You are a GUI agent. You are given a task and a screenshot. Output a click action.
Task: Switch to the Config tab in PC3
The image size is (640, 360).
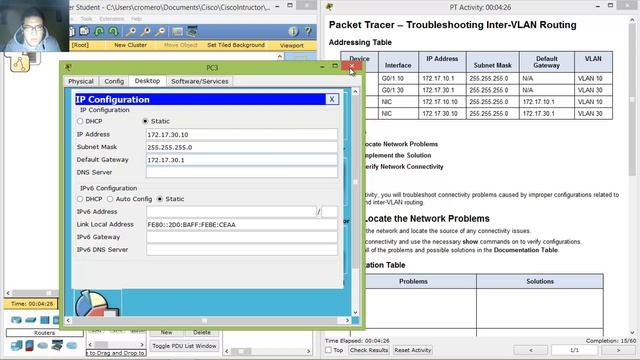pyautogui.click(x=114, y=81)
